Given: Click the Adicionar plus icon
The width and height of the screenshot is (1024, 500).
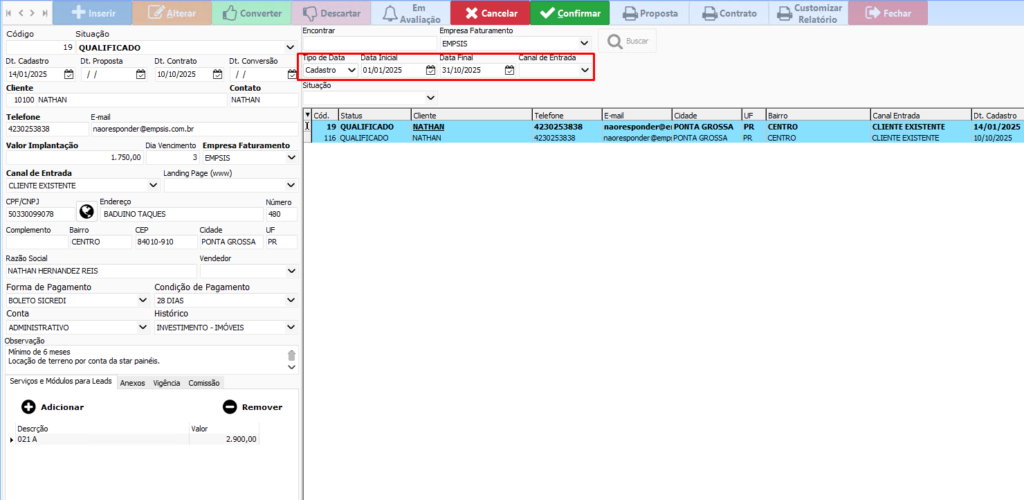Looking at the screenshot, I should coord(28,407).
